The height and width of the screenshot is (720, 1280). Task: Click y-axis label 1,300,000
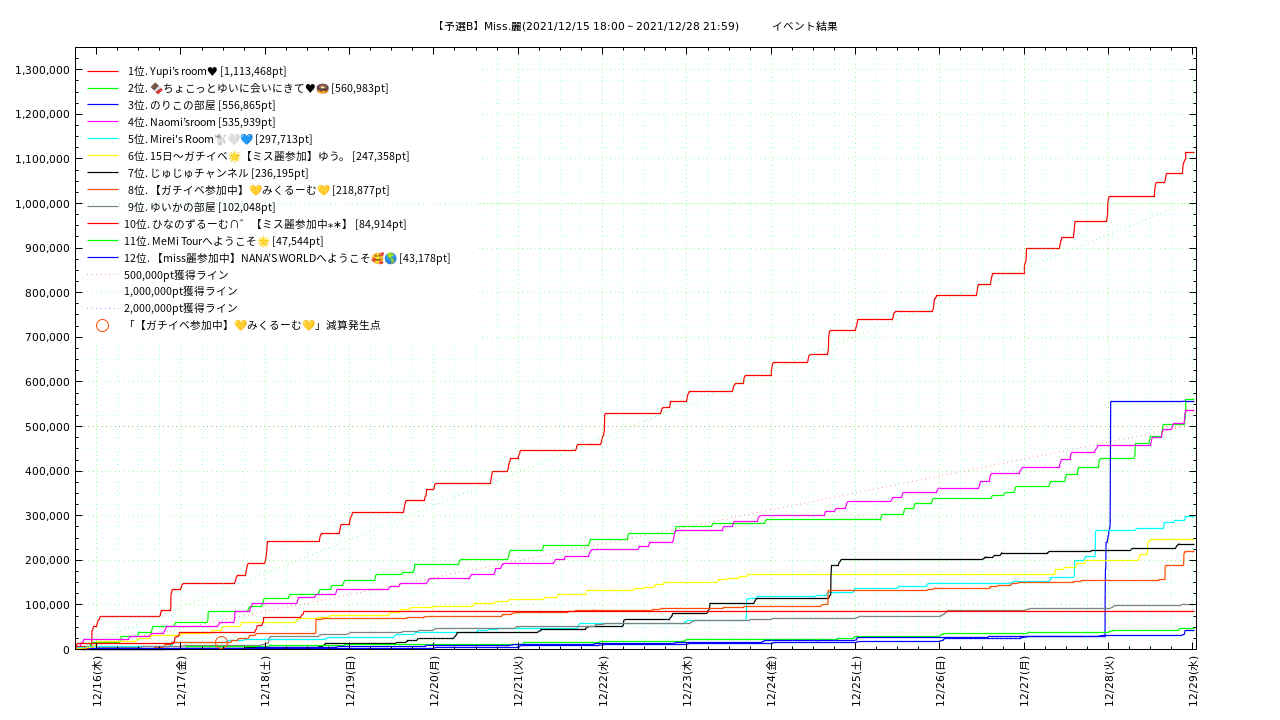coord(43,70)
